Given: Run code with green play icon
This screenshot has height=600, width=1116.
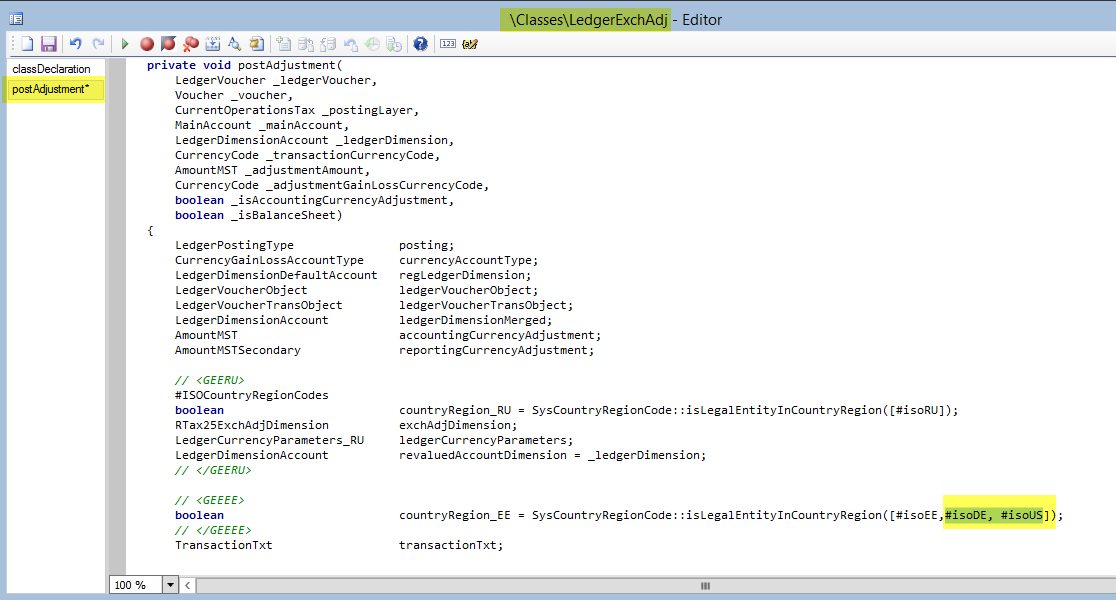Looking at the screenshot, I should (x=125, y=44).
